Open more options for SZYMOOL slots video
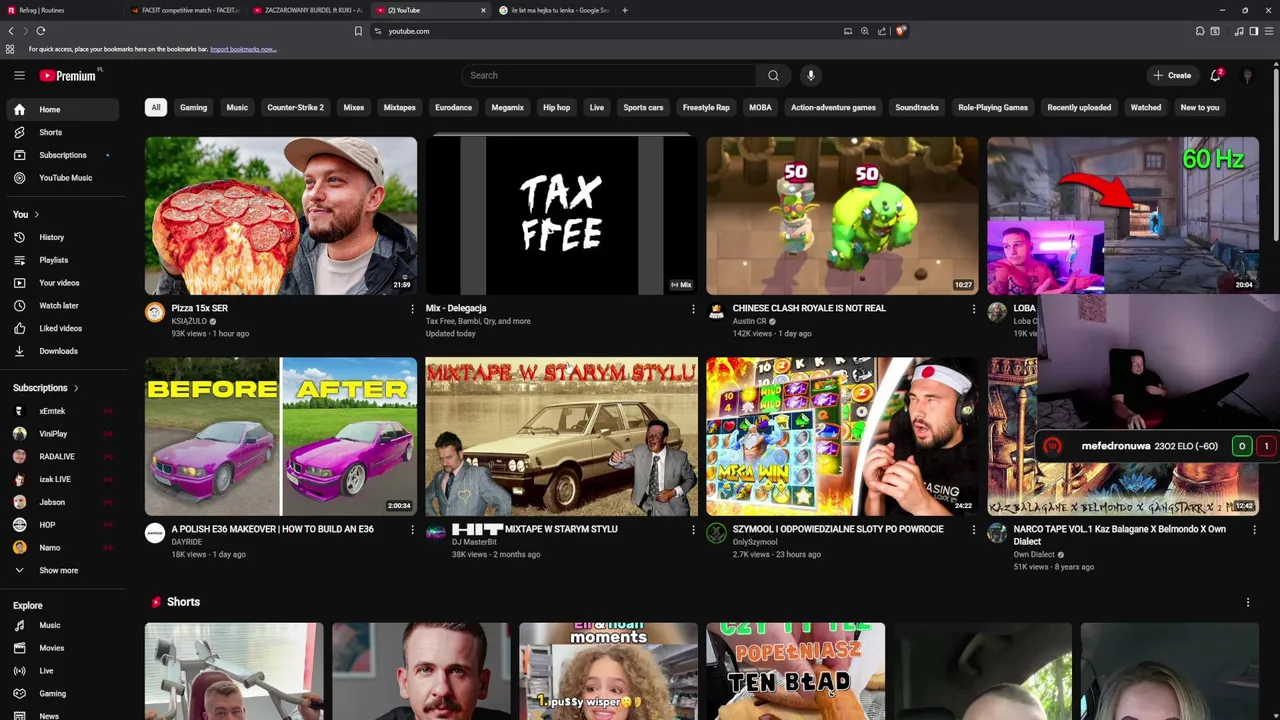This screenshot has height=720, width=1280. click(974, 530)
